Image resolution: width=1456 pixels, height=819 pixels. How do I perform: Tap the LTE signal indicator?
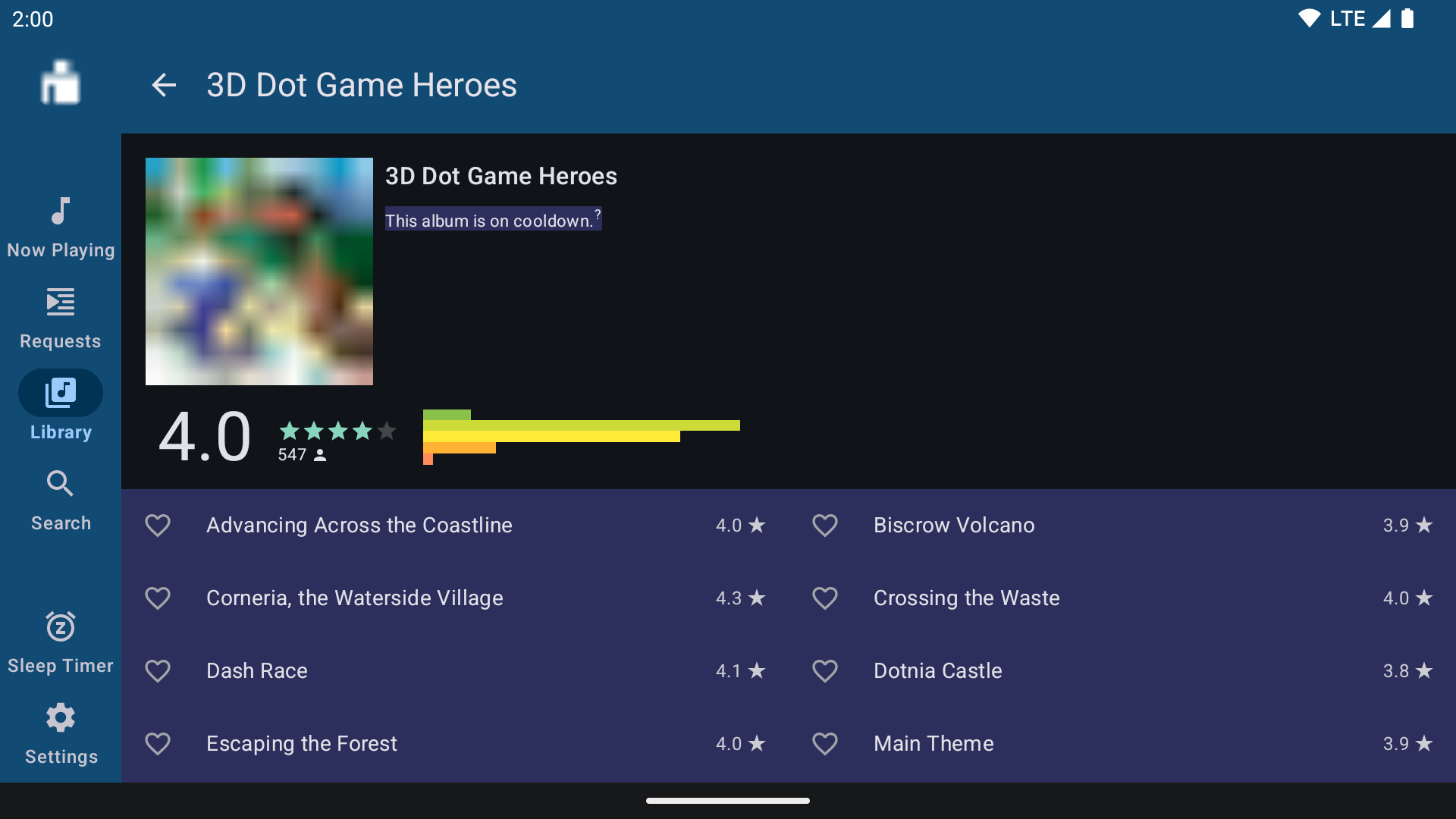(1360, 18)
